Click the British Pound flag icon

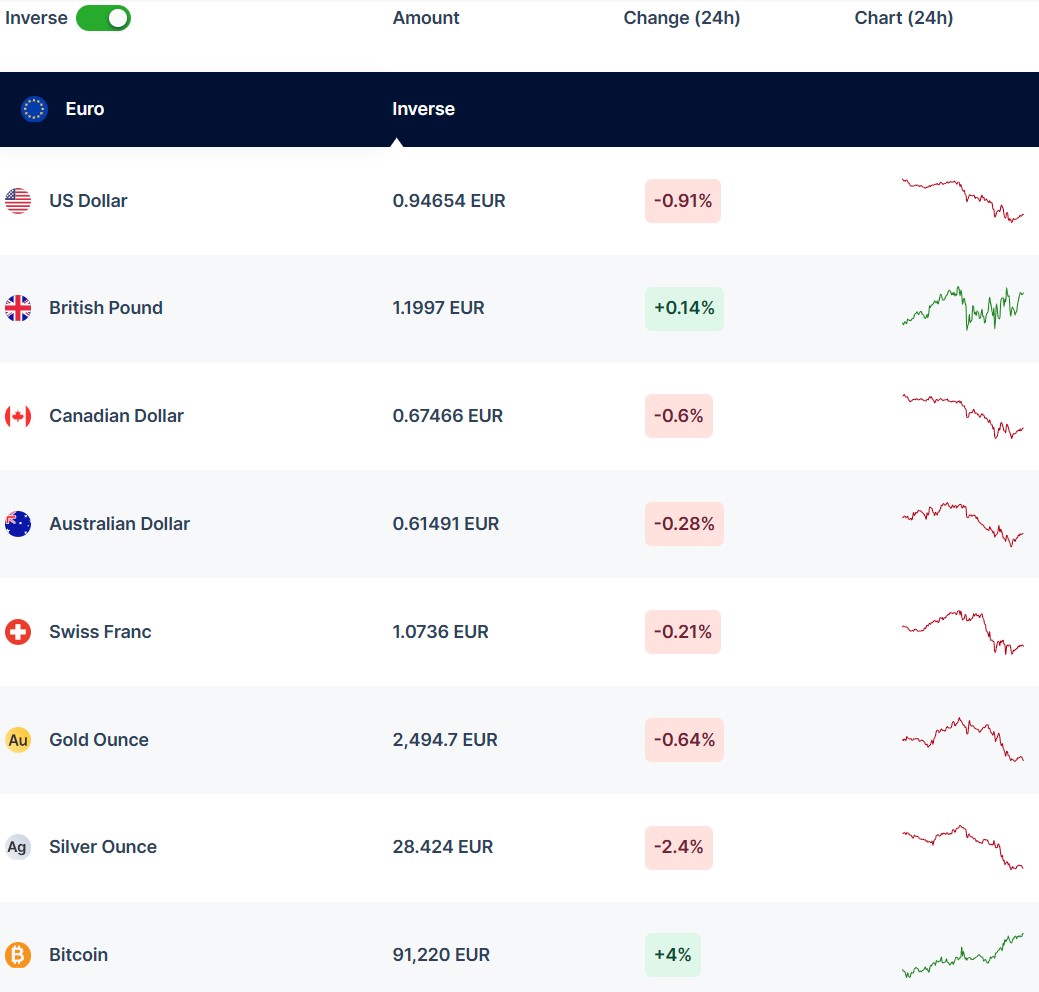coord(18,308)
